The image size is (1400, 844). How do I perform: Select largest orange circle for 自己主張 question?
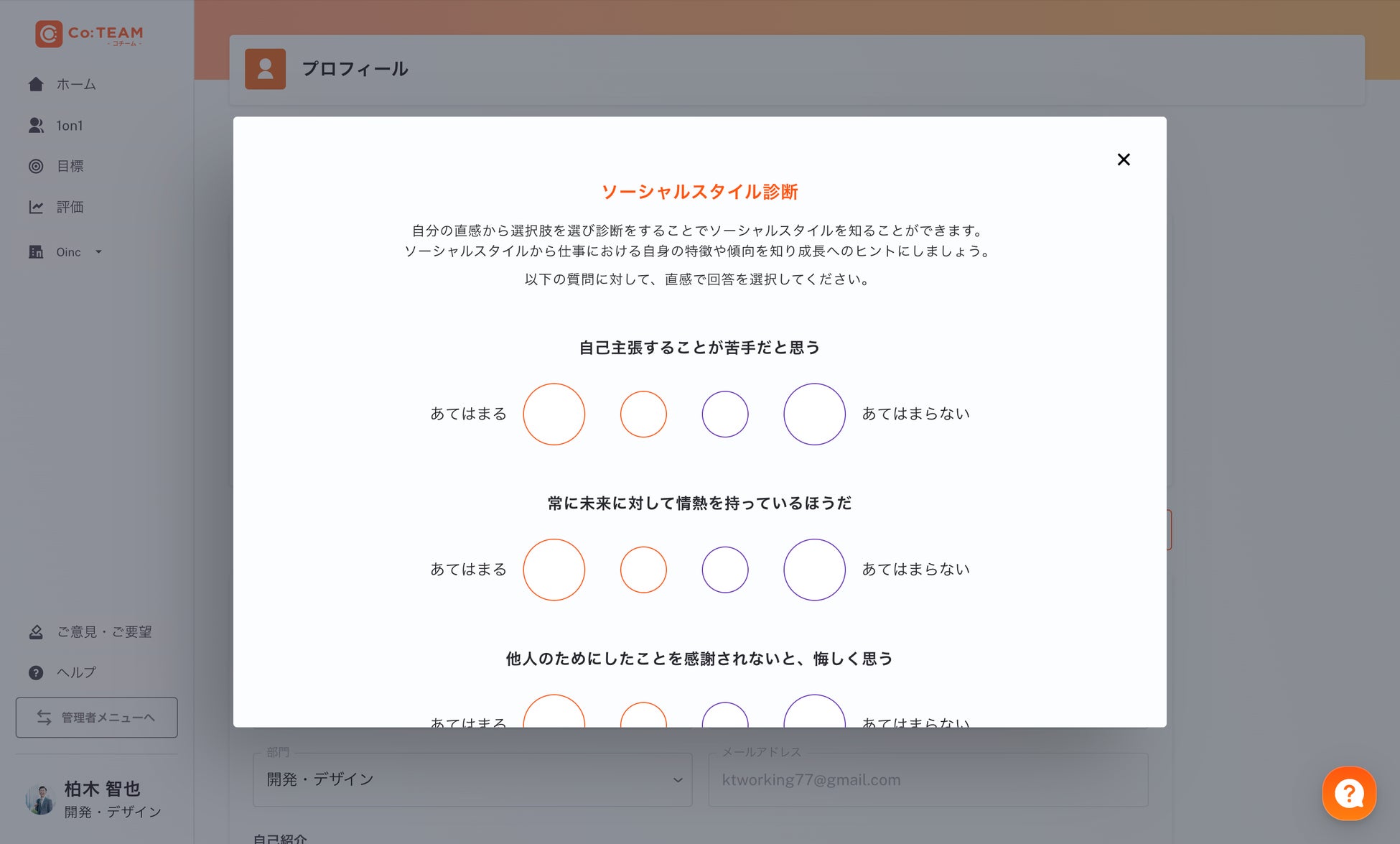554,414
